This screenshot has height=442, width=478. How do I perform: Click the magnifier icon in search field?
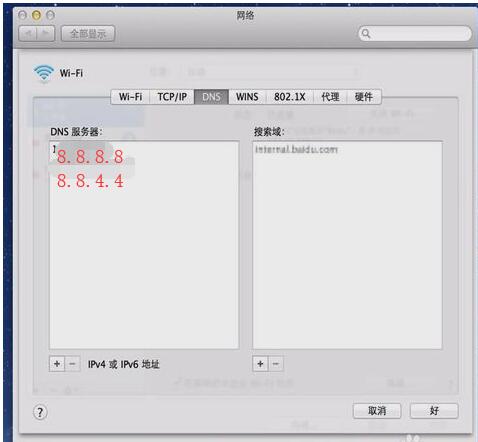[366, 34]
